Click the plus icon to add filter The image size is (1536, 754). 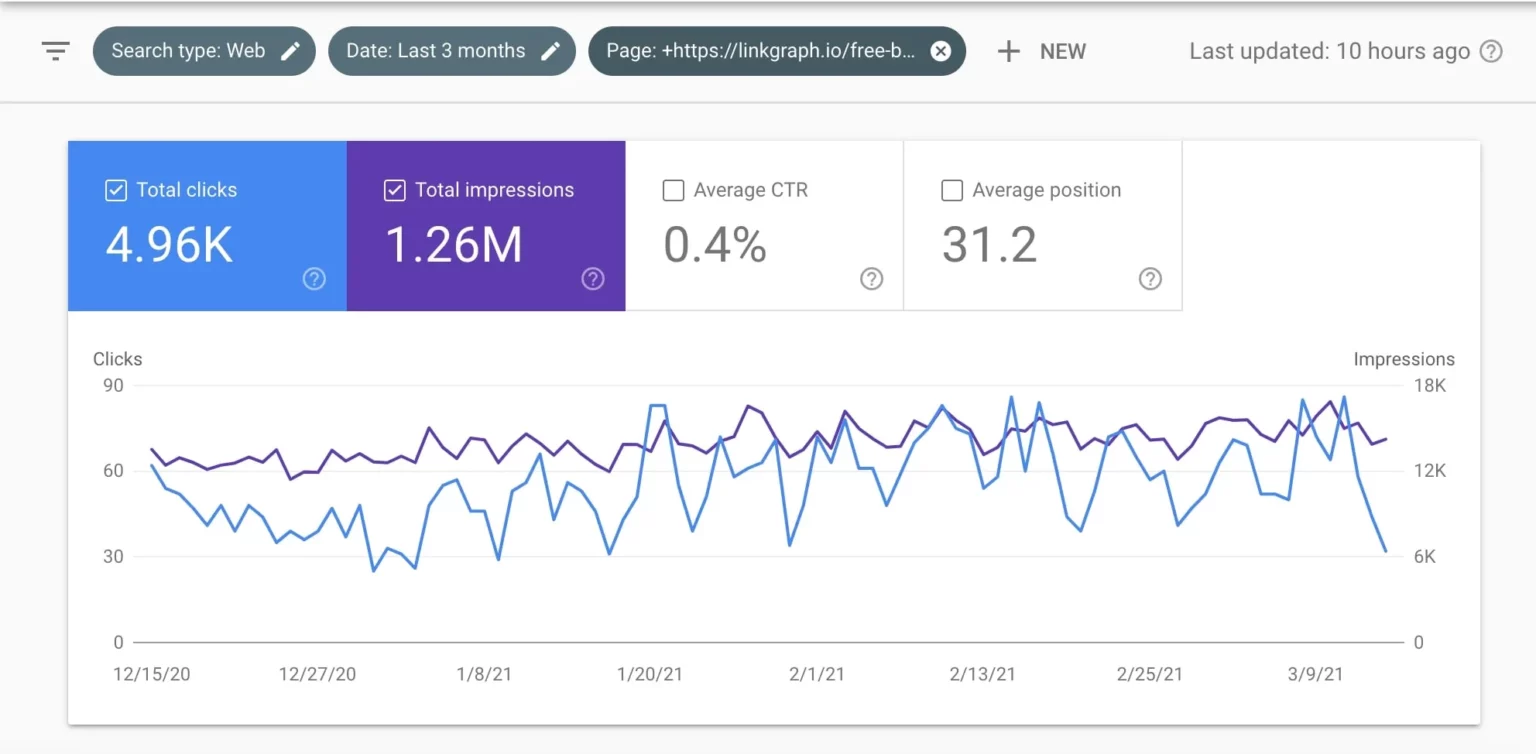[1009, 51]
